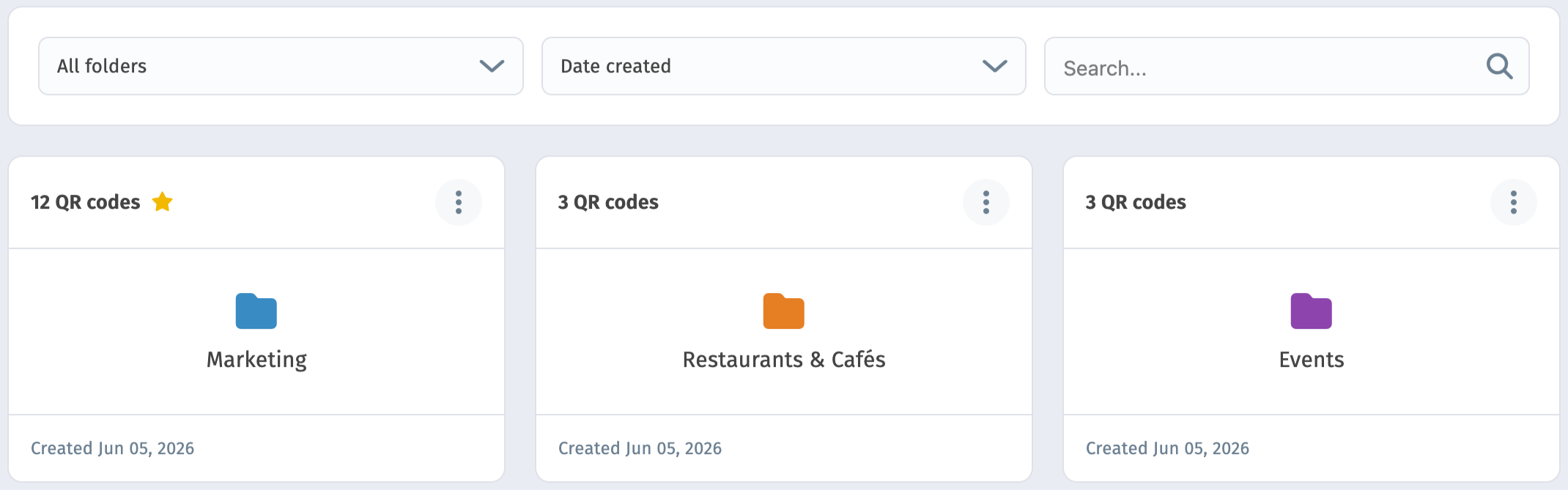Click the blue Marketing folder icon
Screen dimensions: 1568x490
(256, 311)
